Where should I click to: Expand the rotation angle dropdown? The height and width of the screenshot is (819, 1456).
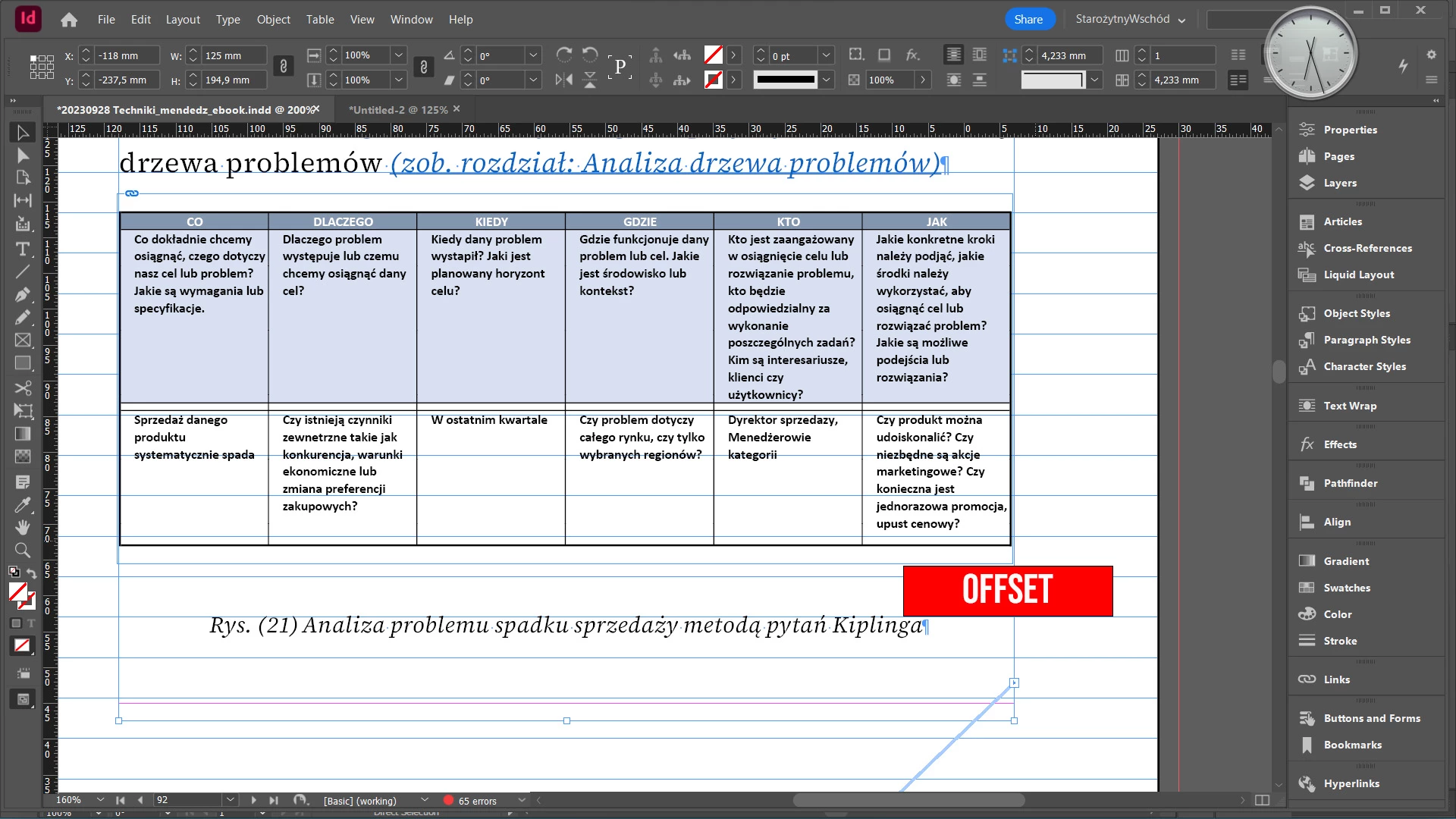click(533, 55)
